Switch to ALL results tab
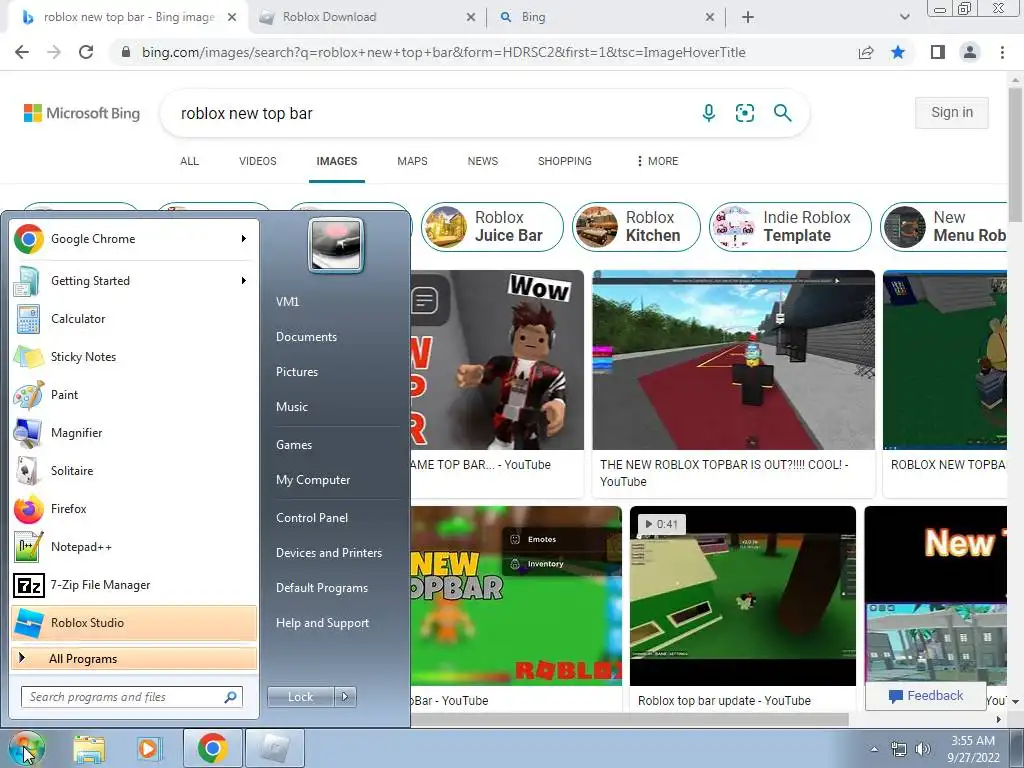The width and height of the screenshot is (1024, 768). click(x=189, y=161)
